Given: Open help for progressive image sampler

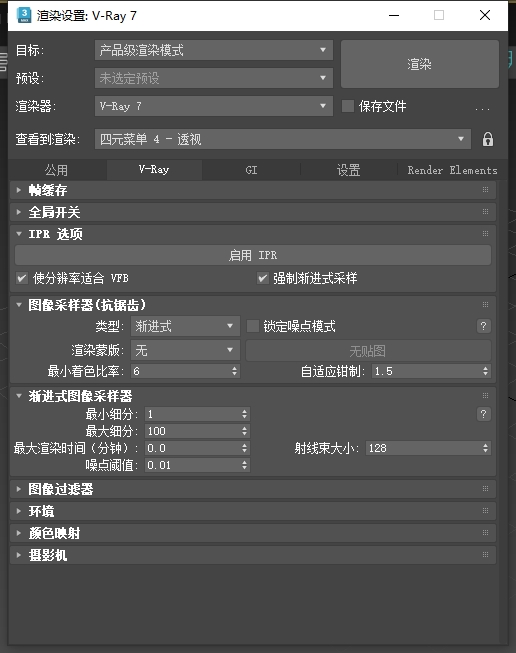Looking at the screenshot, I should 484,414.
